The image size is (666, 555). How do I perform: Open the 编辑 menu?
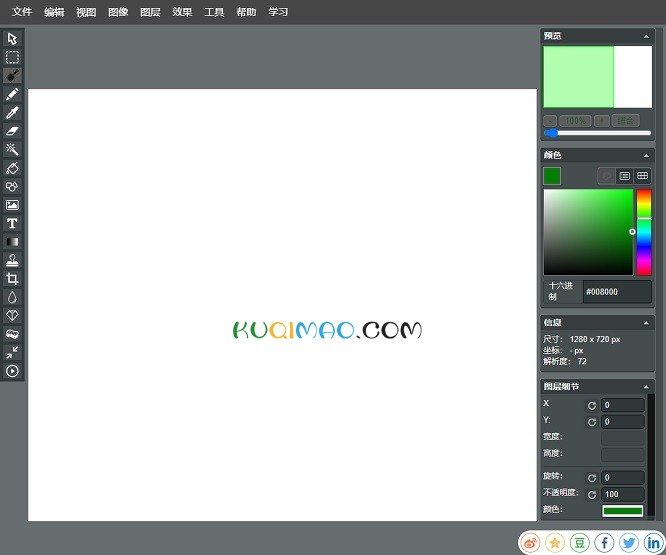pos(54,12)
